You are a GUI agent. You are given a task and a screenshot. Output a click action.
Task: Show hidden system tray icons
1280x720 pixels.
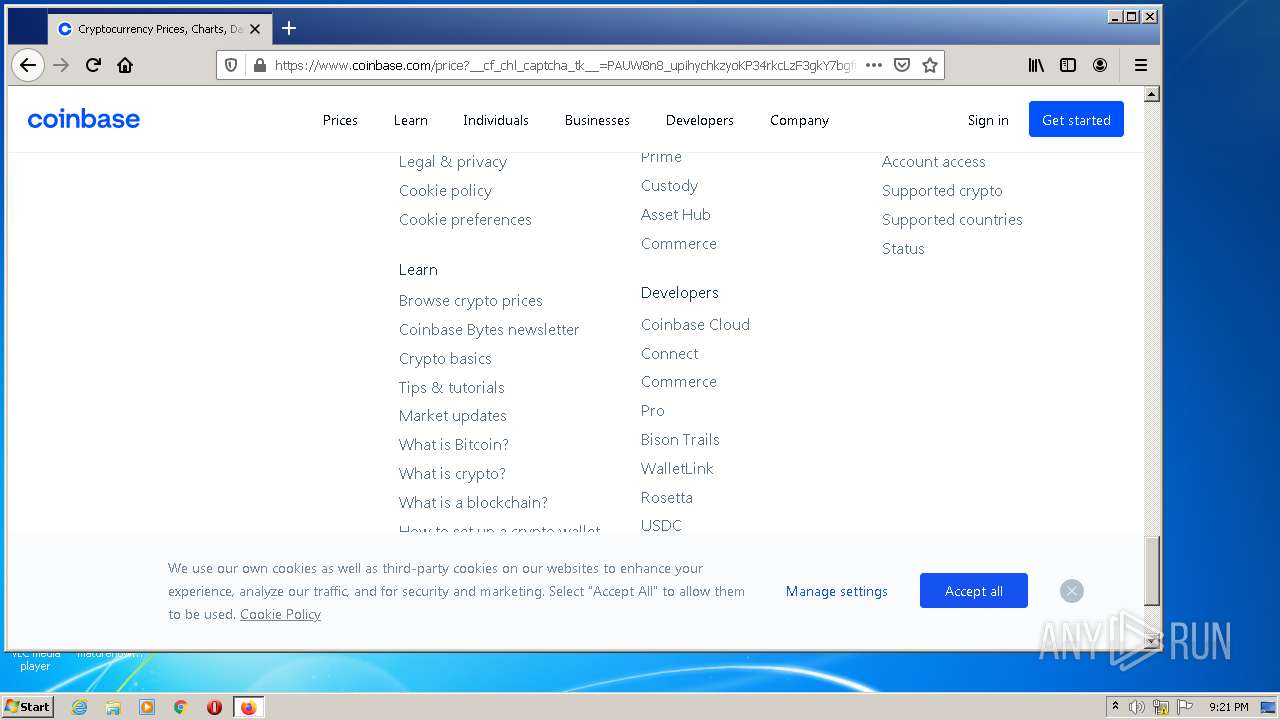tap(1115, 707)
